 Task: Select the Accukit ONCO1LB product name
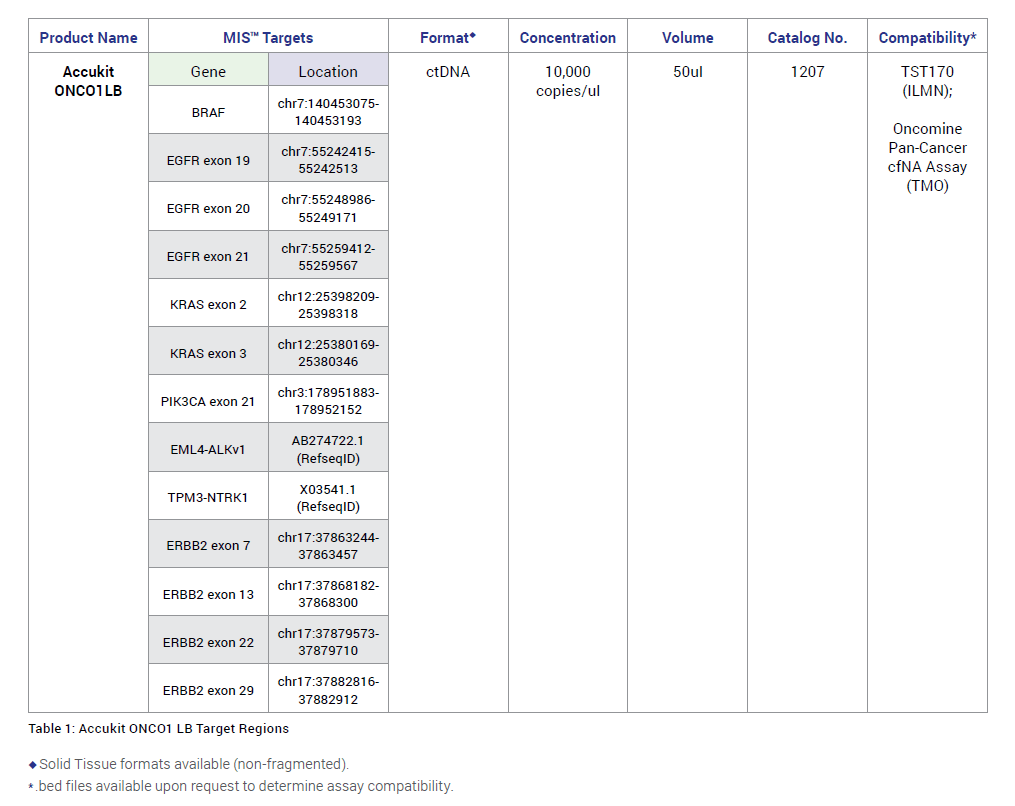pos(88,81)
